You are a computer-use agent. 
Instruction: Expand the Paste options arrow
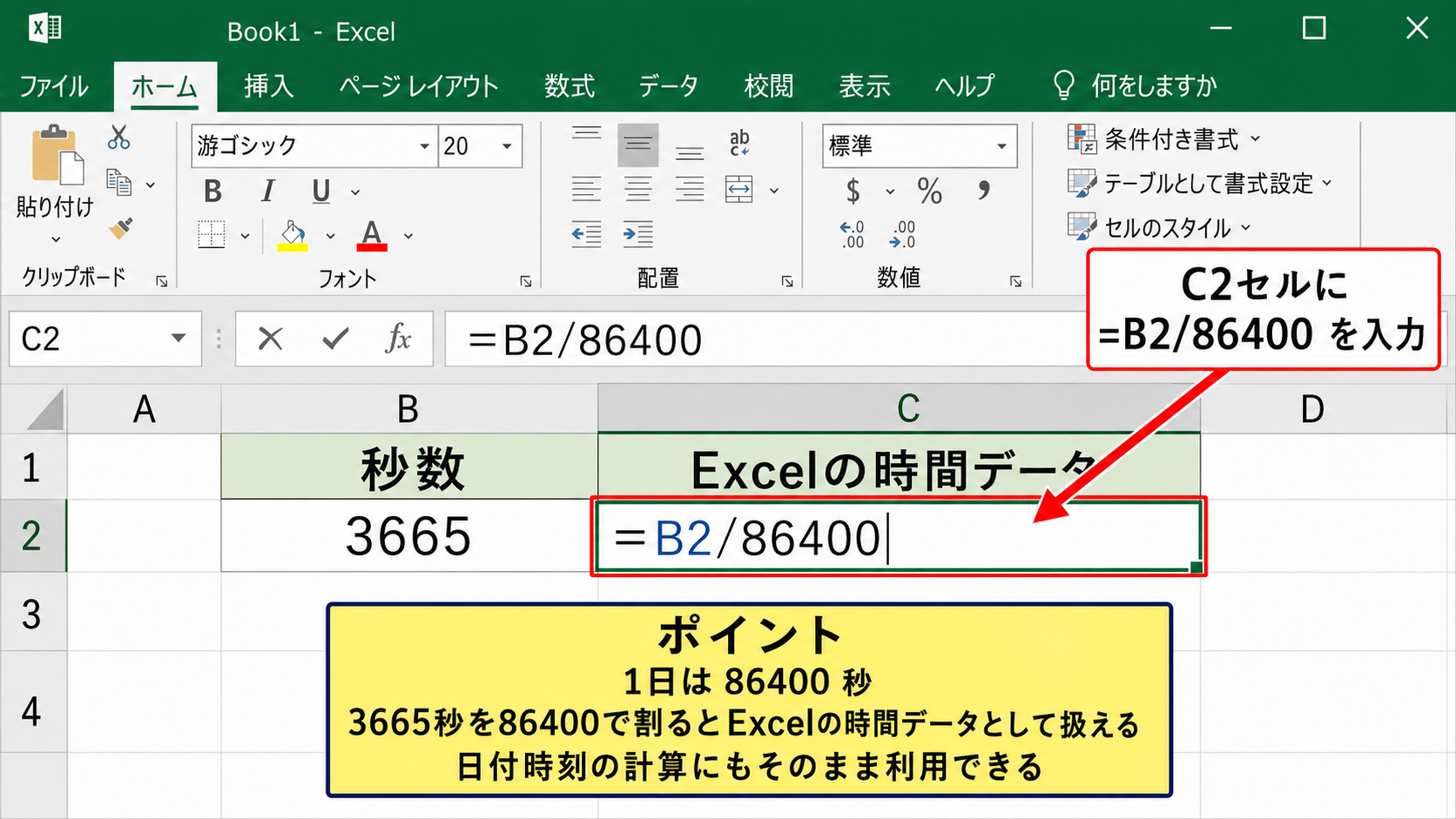(57, 239)
